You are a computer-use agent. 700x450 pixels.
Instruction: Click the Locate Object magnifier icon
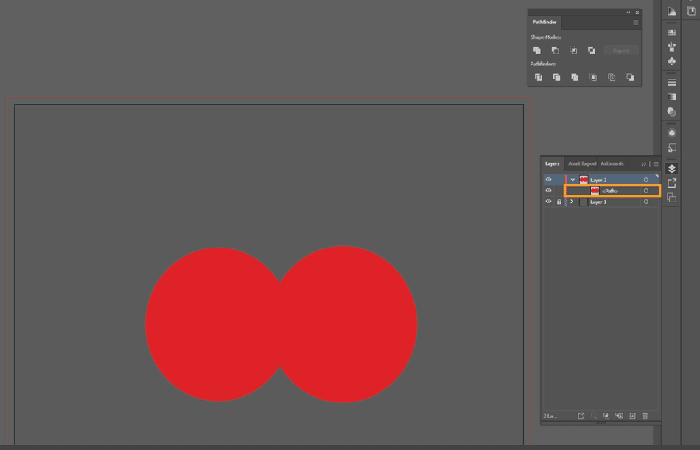[593, 416]
